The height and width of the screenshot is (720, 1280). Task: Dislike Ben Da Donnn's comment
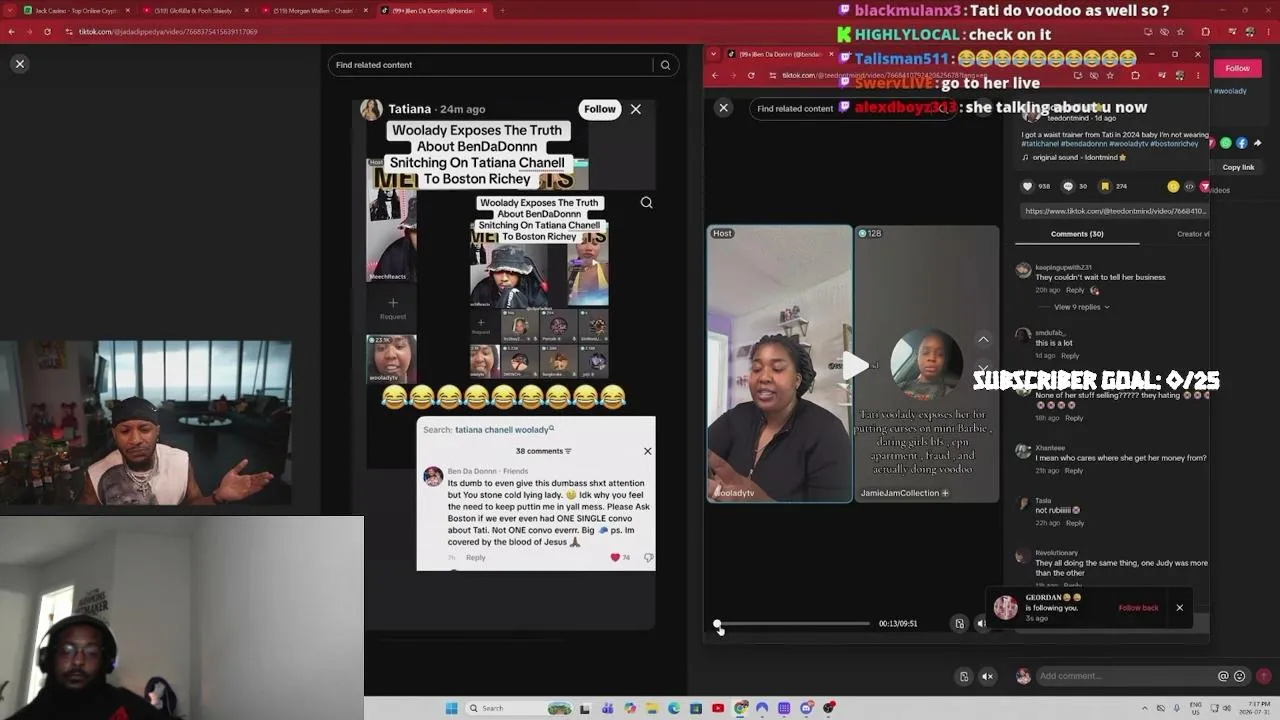tap(648, 557)
